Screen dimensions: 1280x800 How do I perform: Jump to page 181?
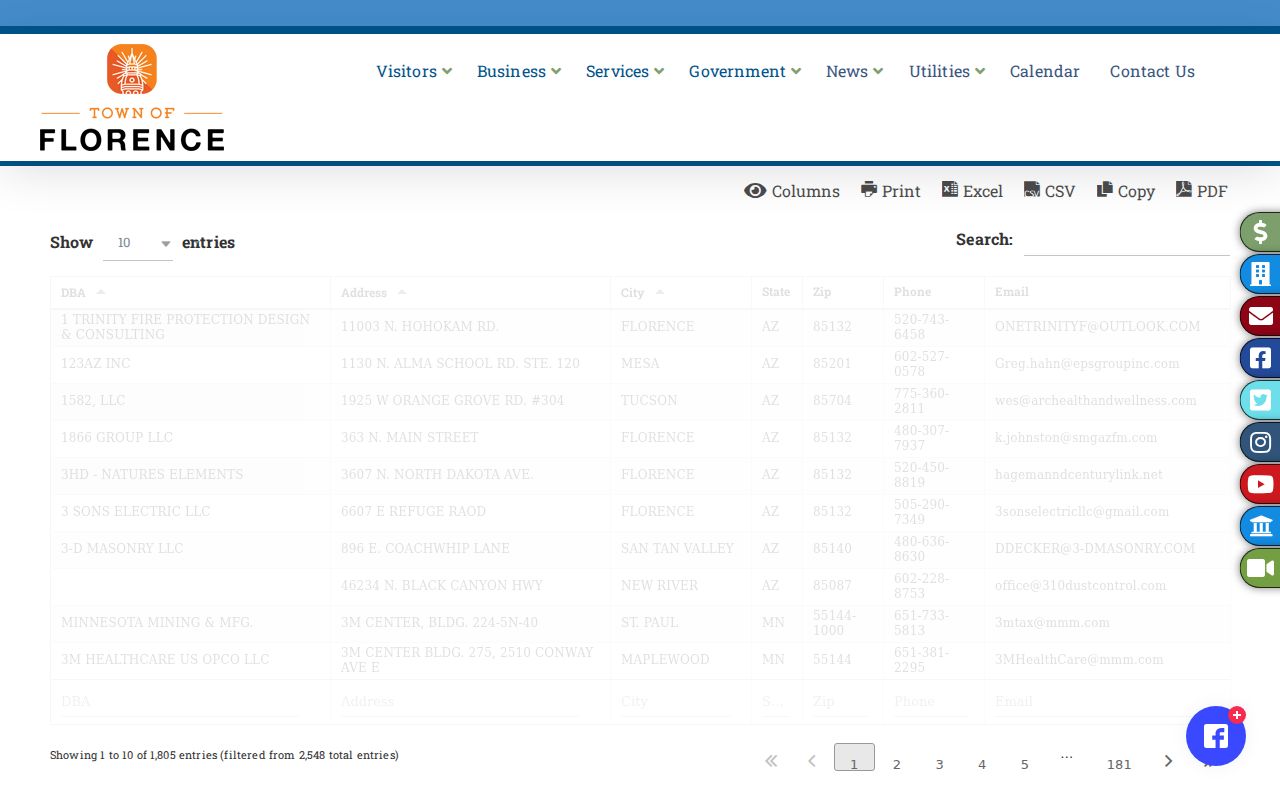point(1119,764)
